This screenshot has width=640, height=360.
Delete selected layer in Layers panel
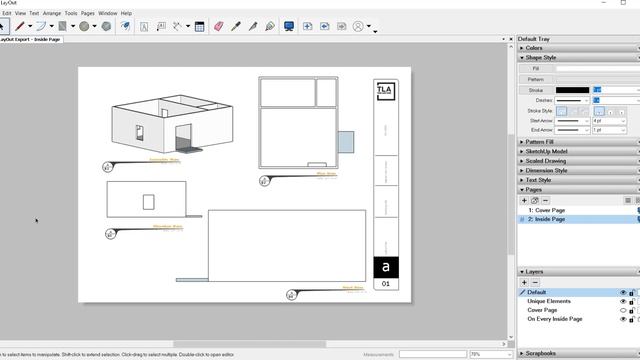(535, 282)
